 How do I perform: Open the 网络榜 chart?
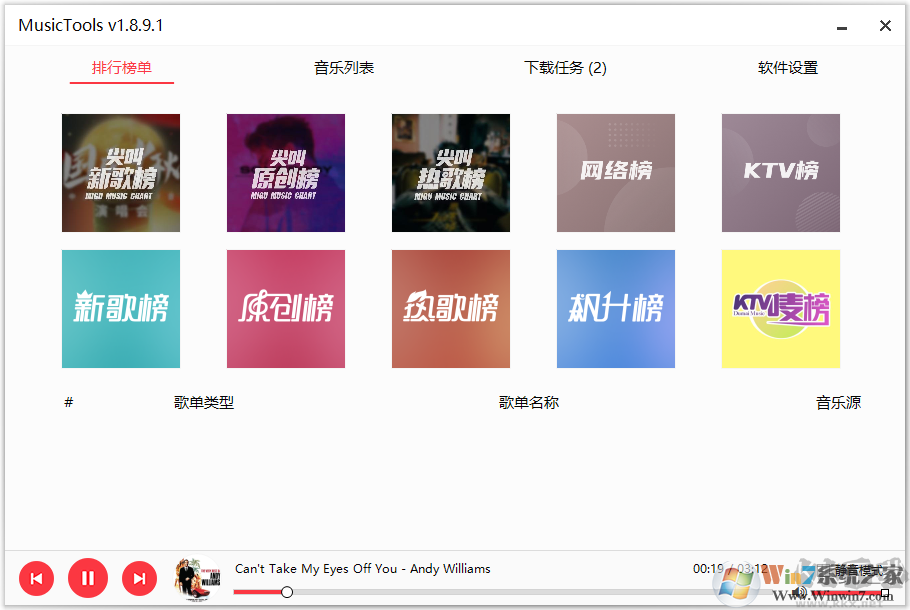615,172
